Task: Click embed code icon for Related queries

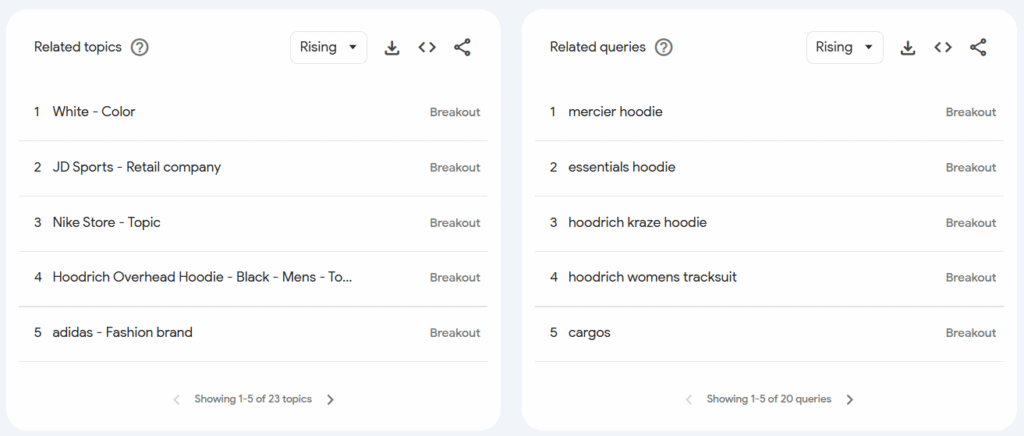Action: (x=943, y=47)
